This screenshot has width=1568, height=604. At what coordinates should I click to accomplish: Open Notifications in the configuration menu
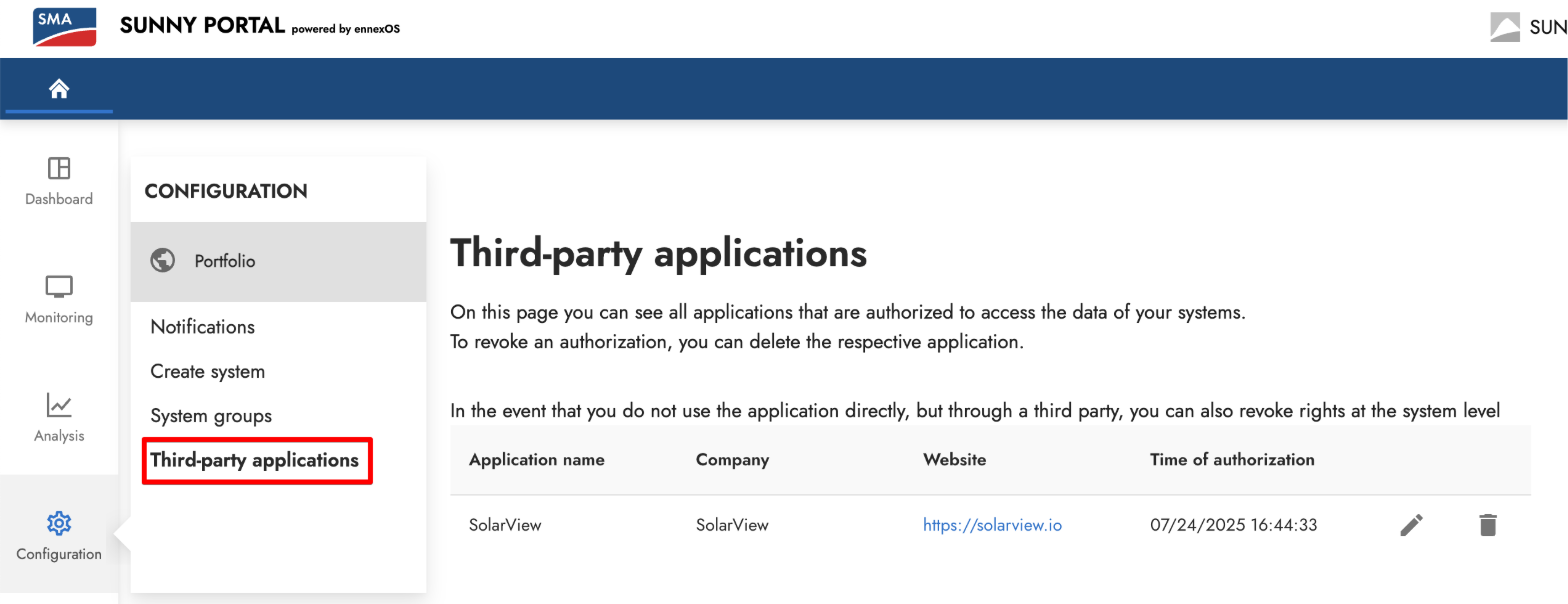pyautogui.click(x=203, y=327)
